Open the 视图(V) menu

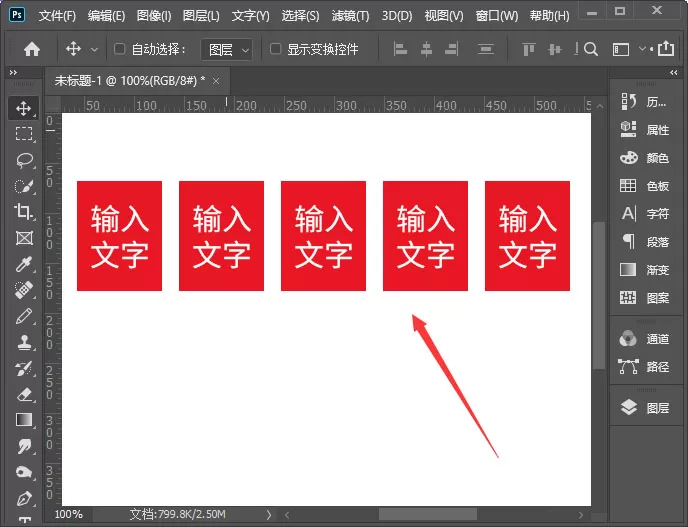click(444, 16)
